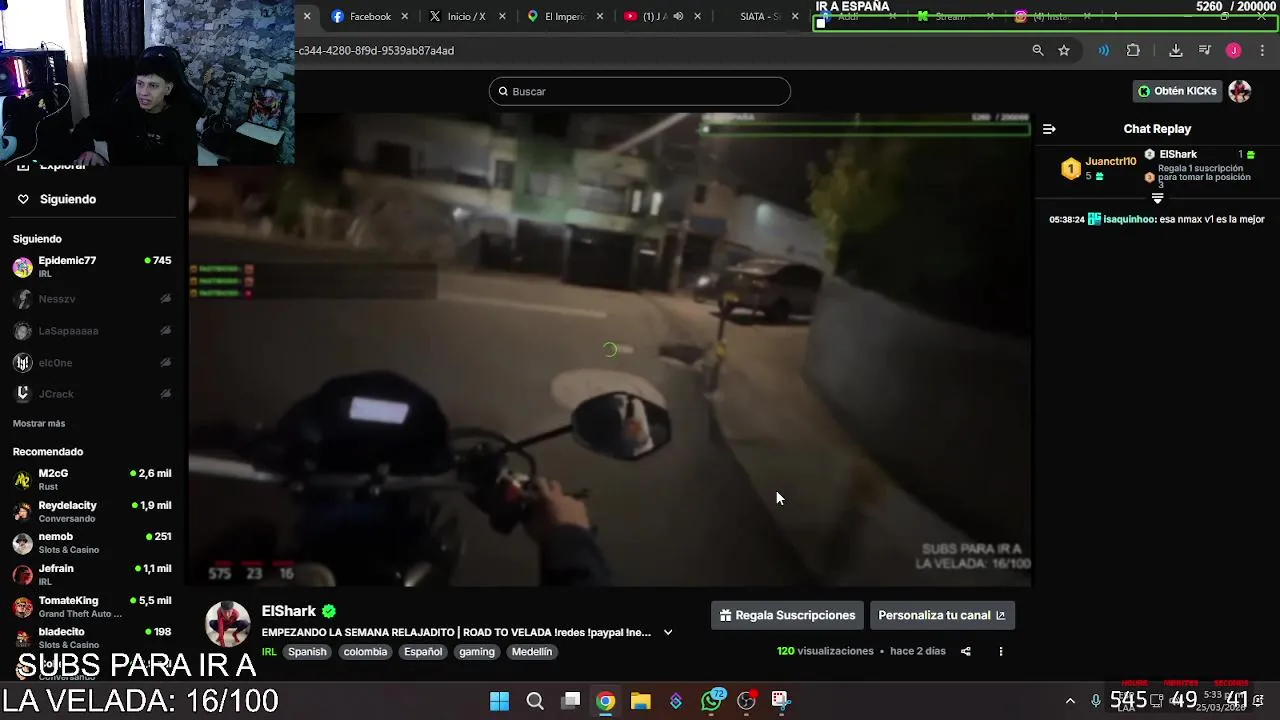Click the browser address bar URL
Viewport: 1280px width, 720px height.
coord(376,50)
